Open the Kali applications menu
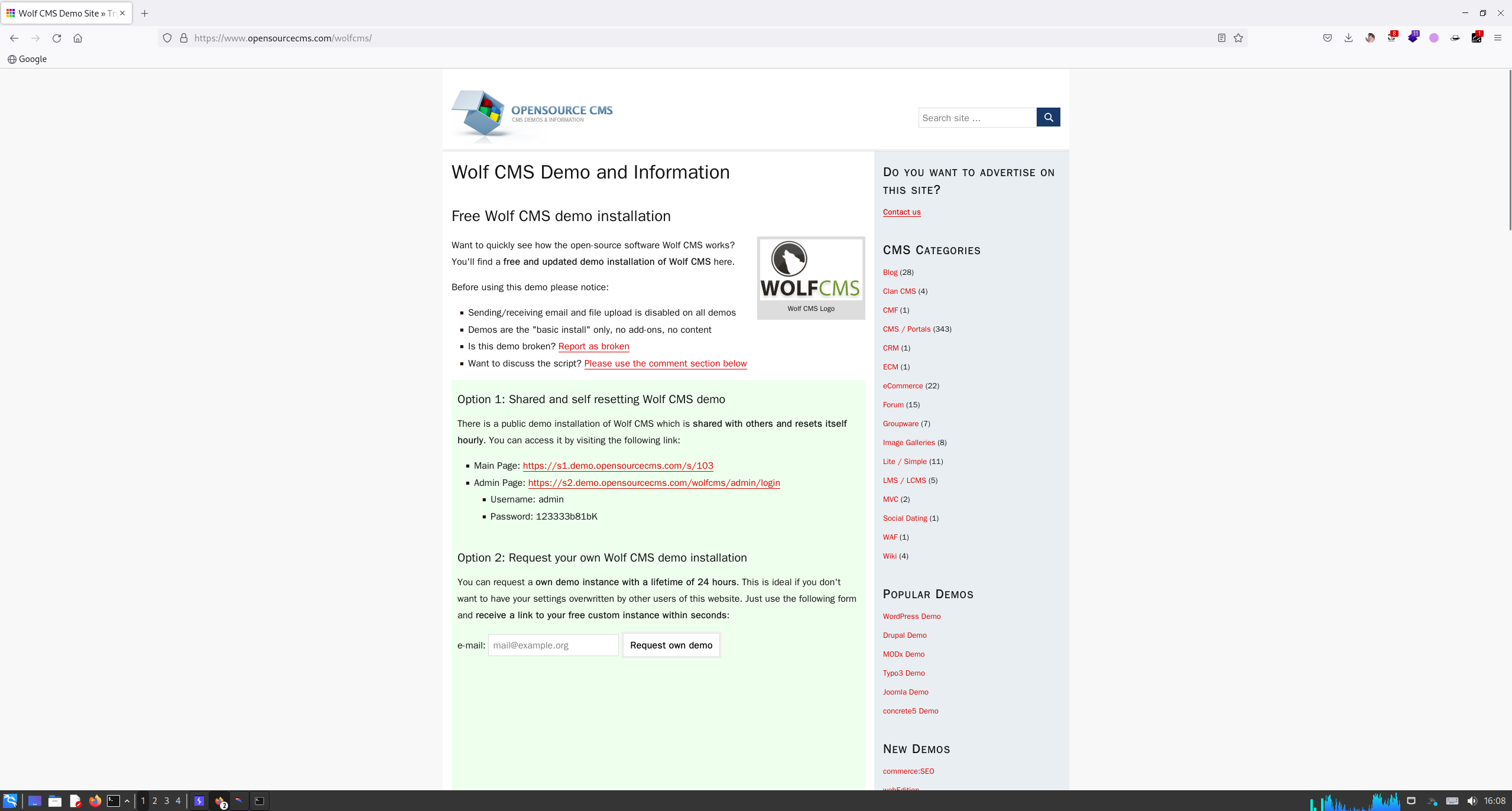The width and height of the screenshot is (1512, 811). click(x=10, y=801)
